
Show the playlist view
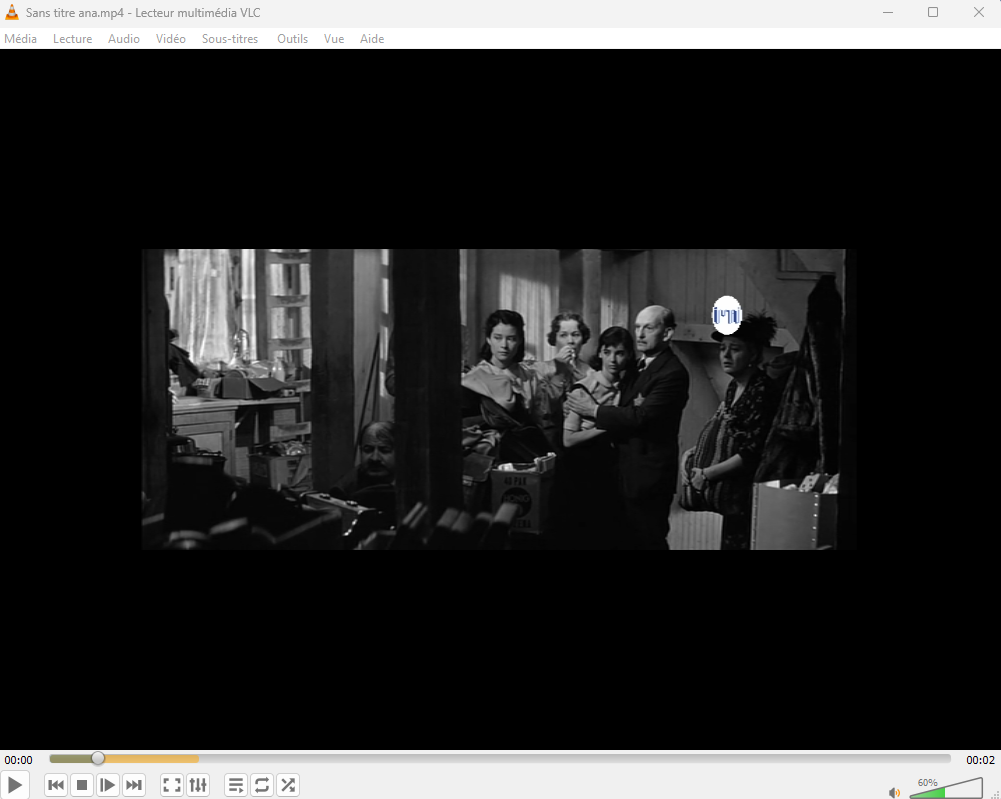click(236, 785)
